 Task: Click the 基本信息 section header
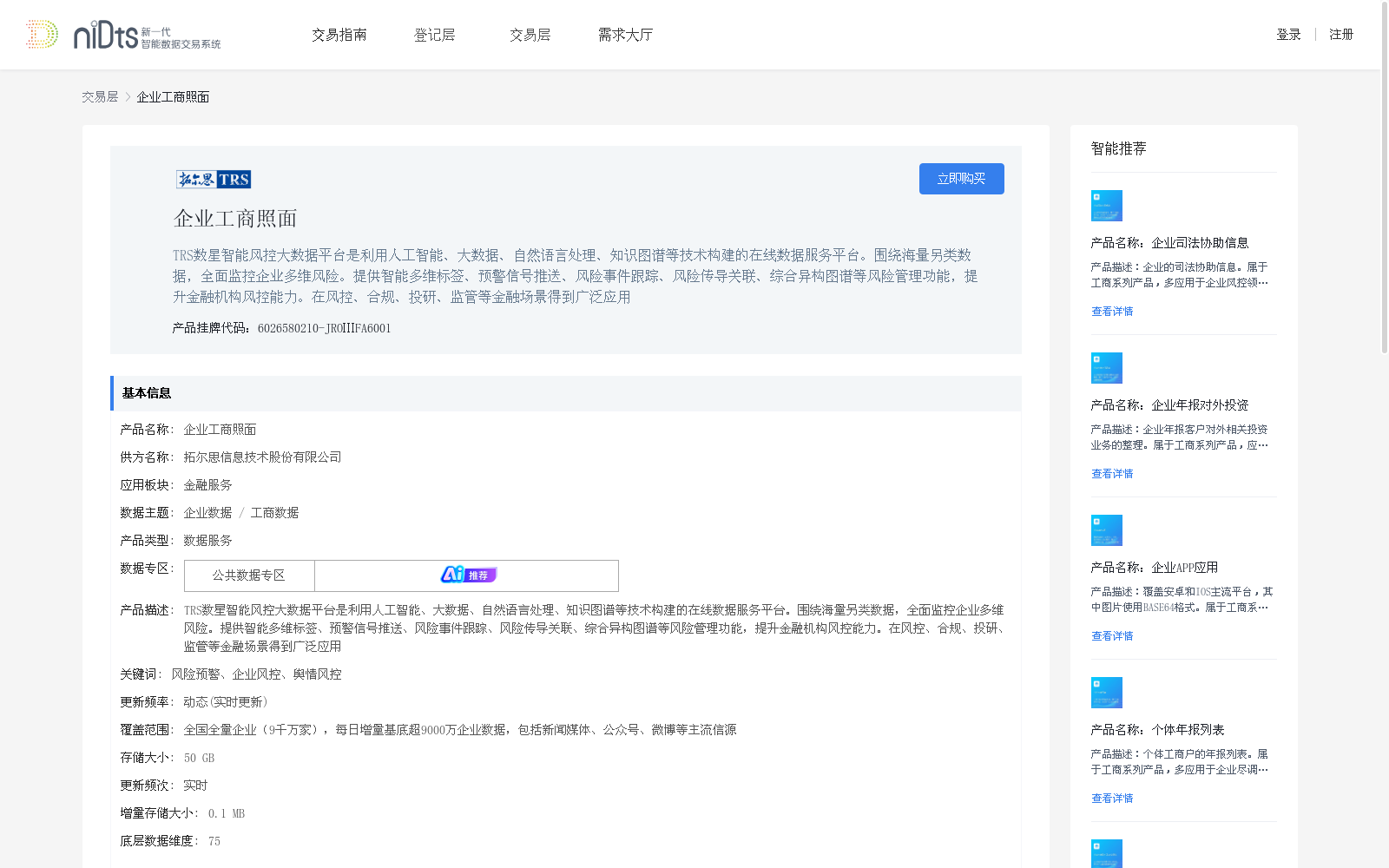coord(566,393)
